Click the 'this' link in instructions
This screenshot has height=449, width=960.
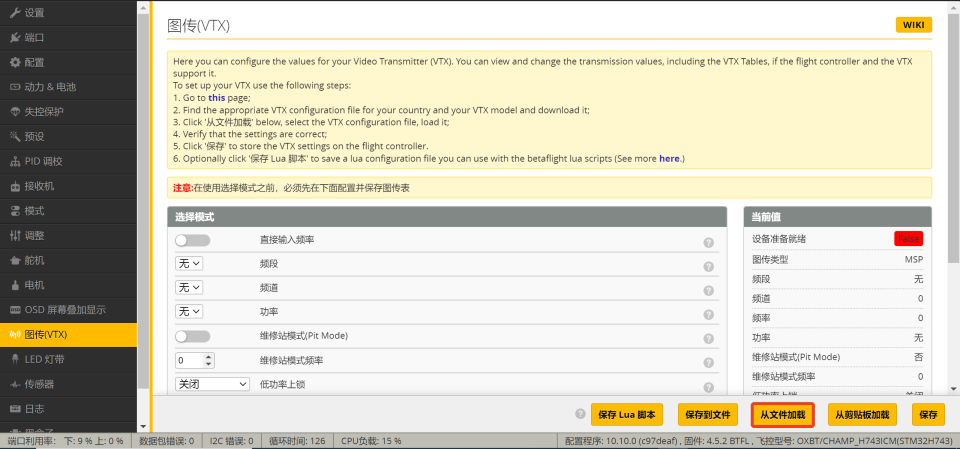pyautogui.click(x=217, y=98)
